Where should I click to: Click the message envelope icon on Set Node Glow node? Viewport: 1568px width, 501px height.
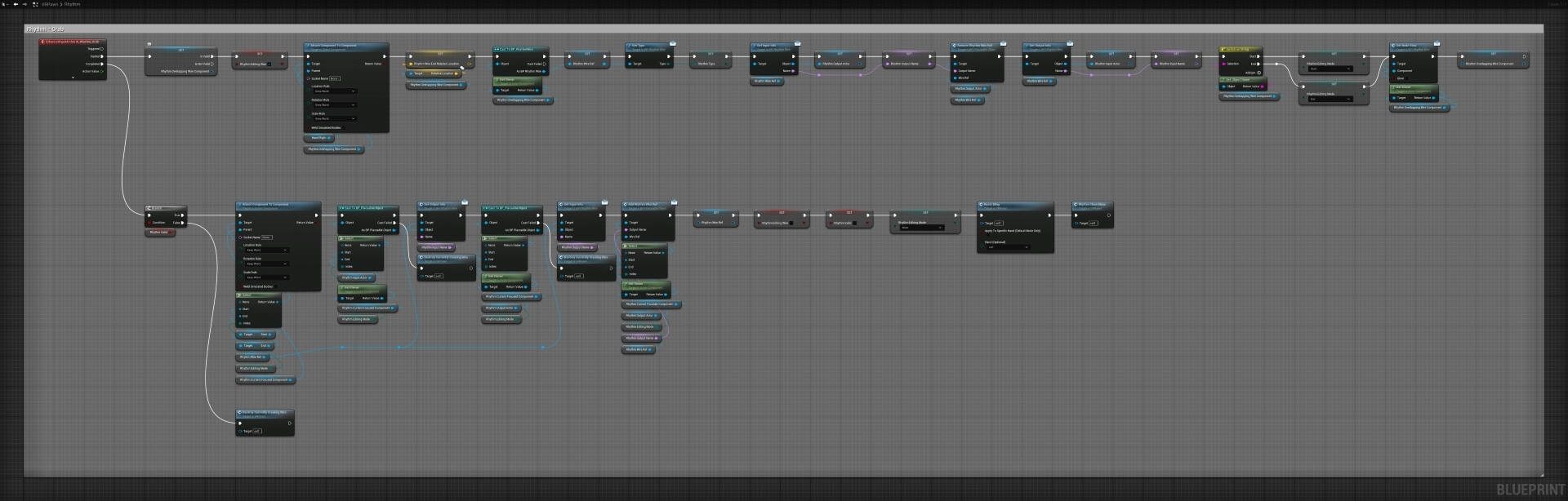[x=1437, y=43]
